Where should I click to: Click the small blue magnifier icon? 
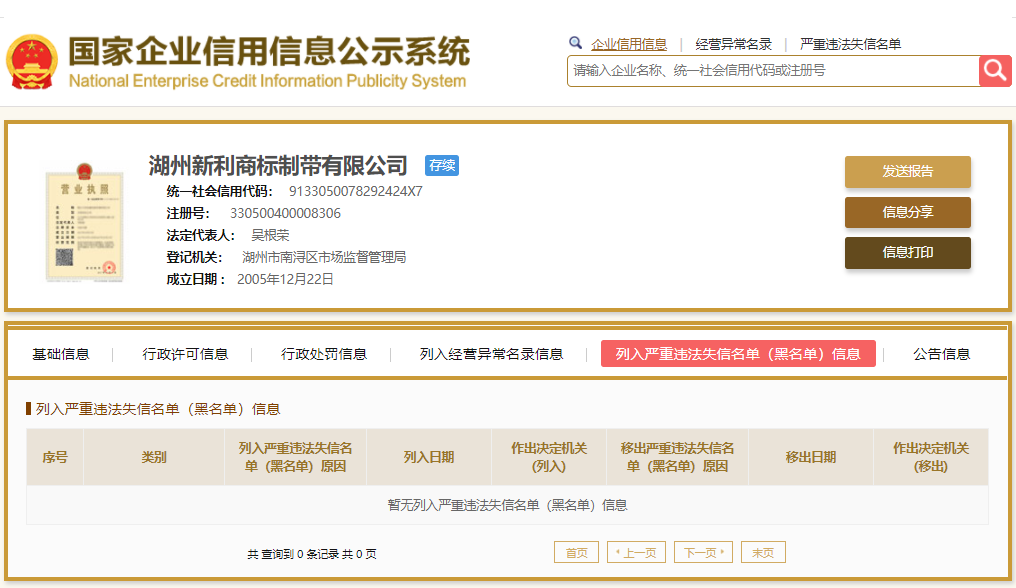pyautogui.click(x=575, y=43)
